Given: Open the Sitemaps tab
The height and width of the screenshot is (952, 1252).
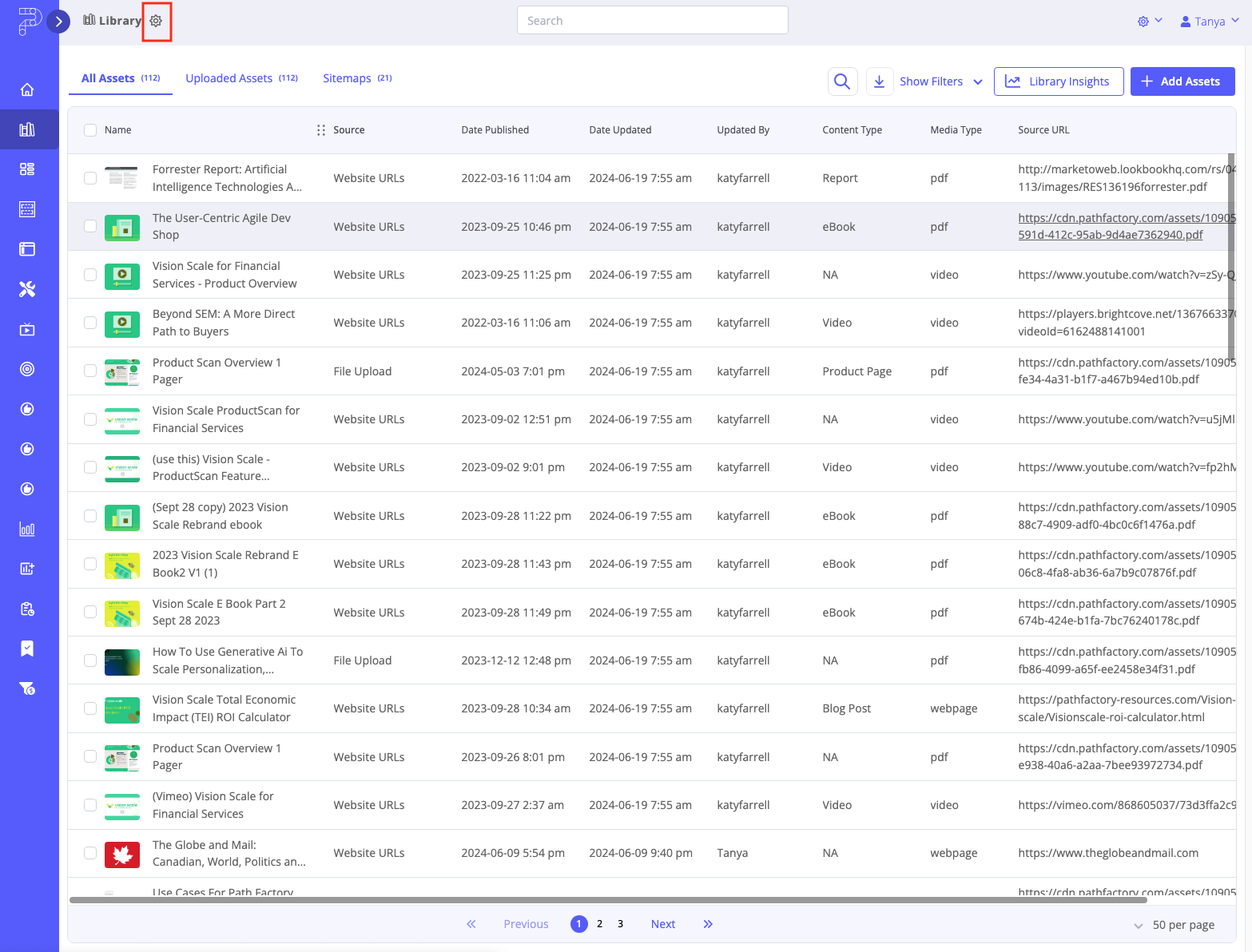Looking at the screenshot, I should [347, 77].
